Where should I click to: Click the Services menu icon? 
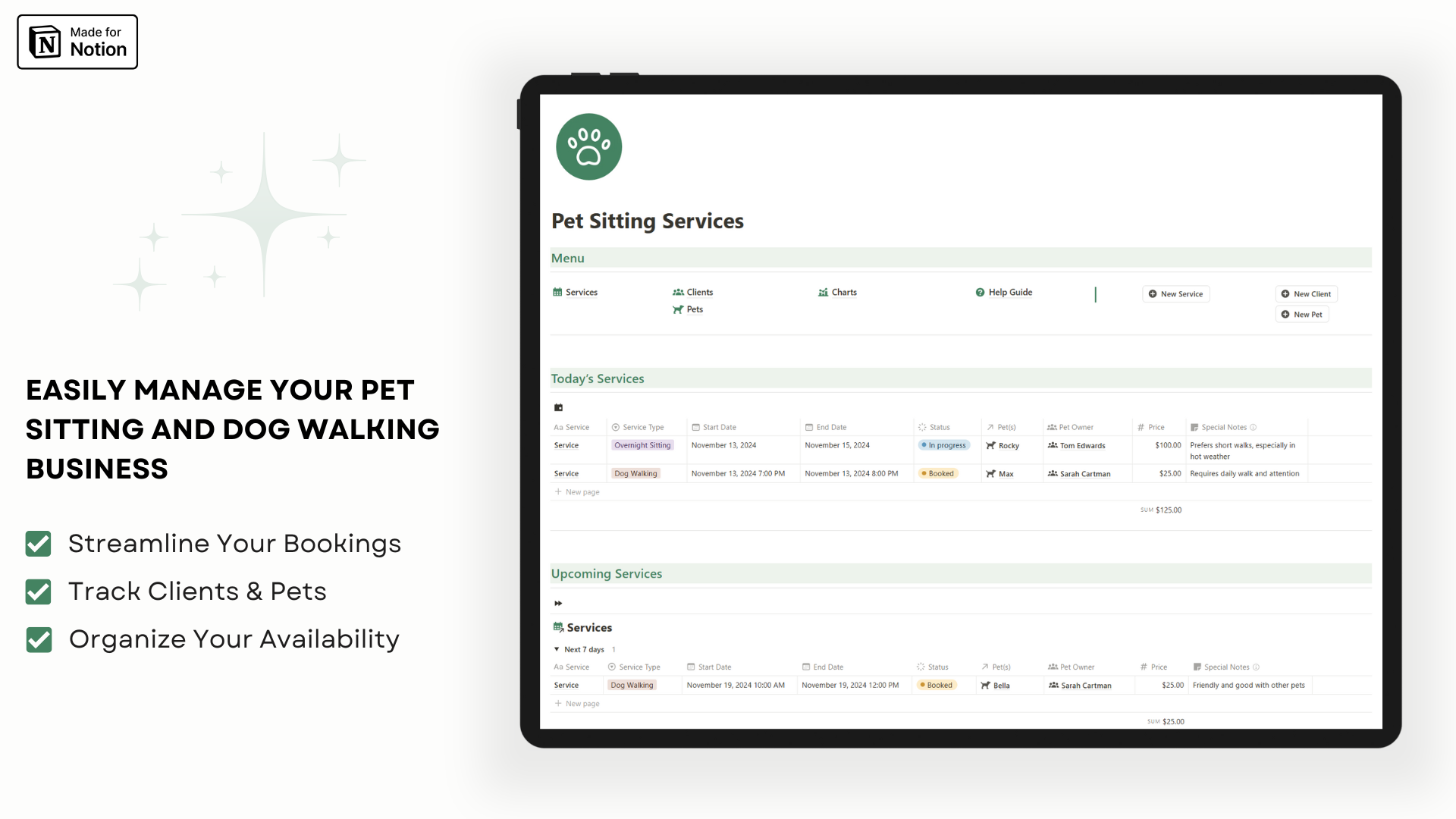[x=558, y=291]
